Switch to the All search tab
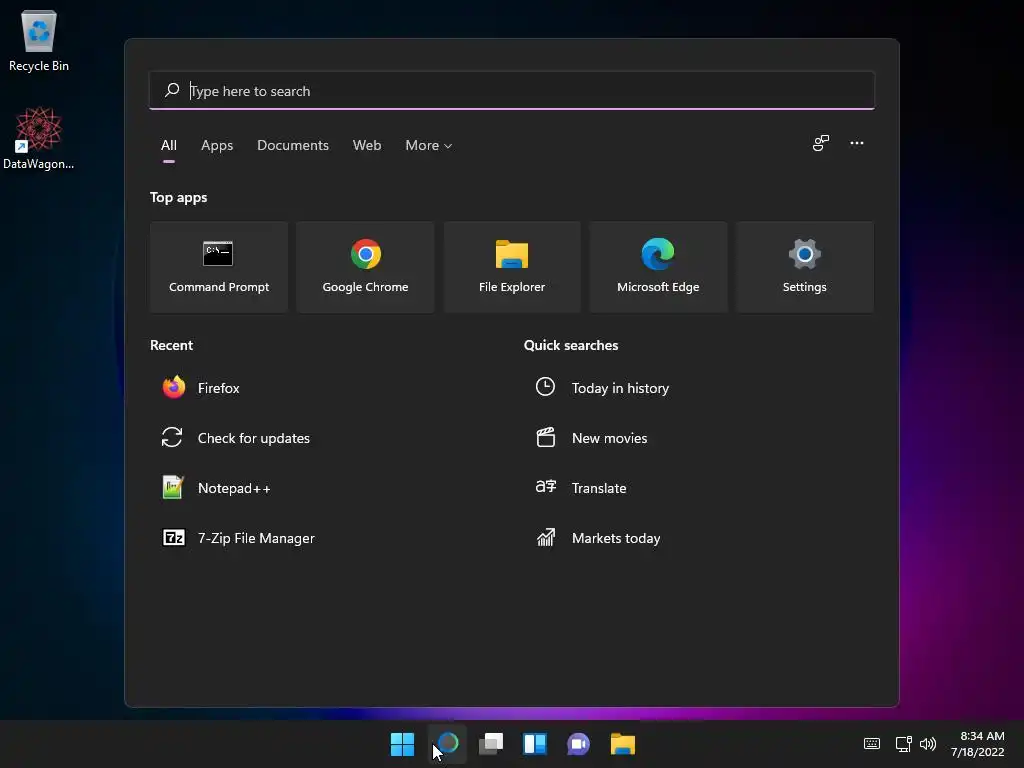The image size is (1024, 768). [168, 146]
